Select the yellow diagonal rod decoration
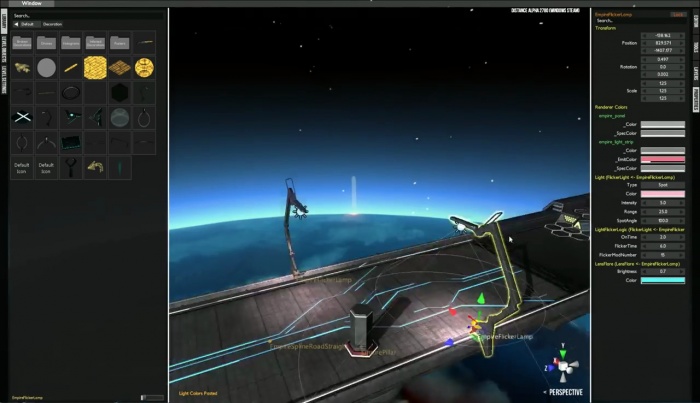Image resolution: width=700 pixels, height=403 pixels. point(71,68)
